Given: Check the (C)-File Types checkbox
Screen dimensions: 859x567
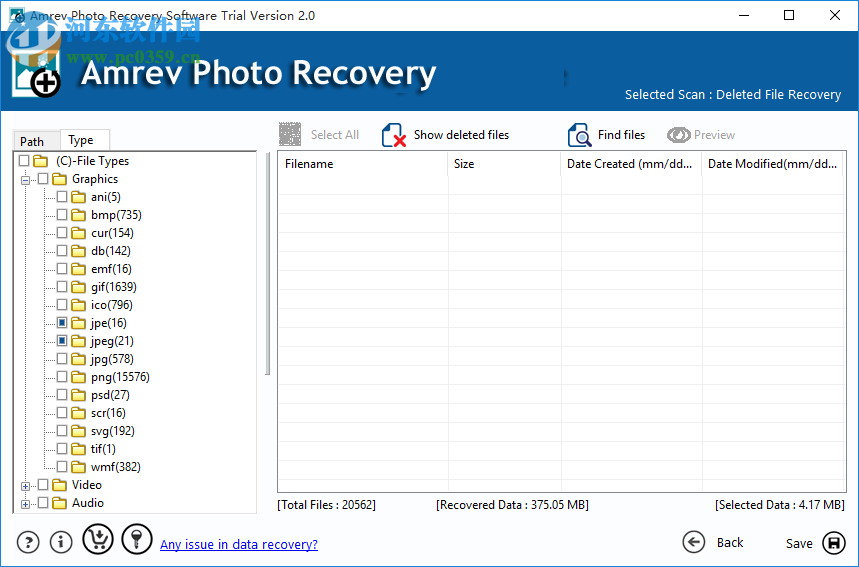Looking at the screenshot, I should click(x=24, y=161).
